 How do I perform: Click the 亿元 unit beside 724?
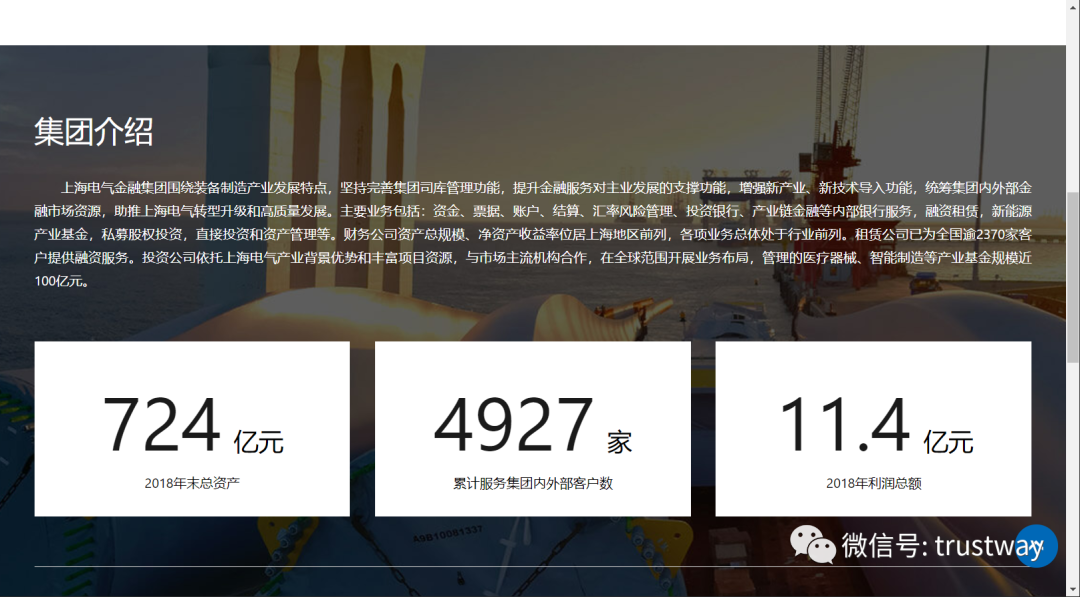(x=258, y=442)
